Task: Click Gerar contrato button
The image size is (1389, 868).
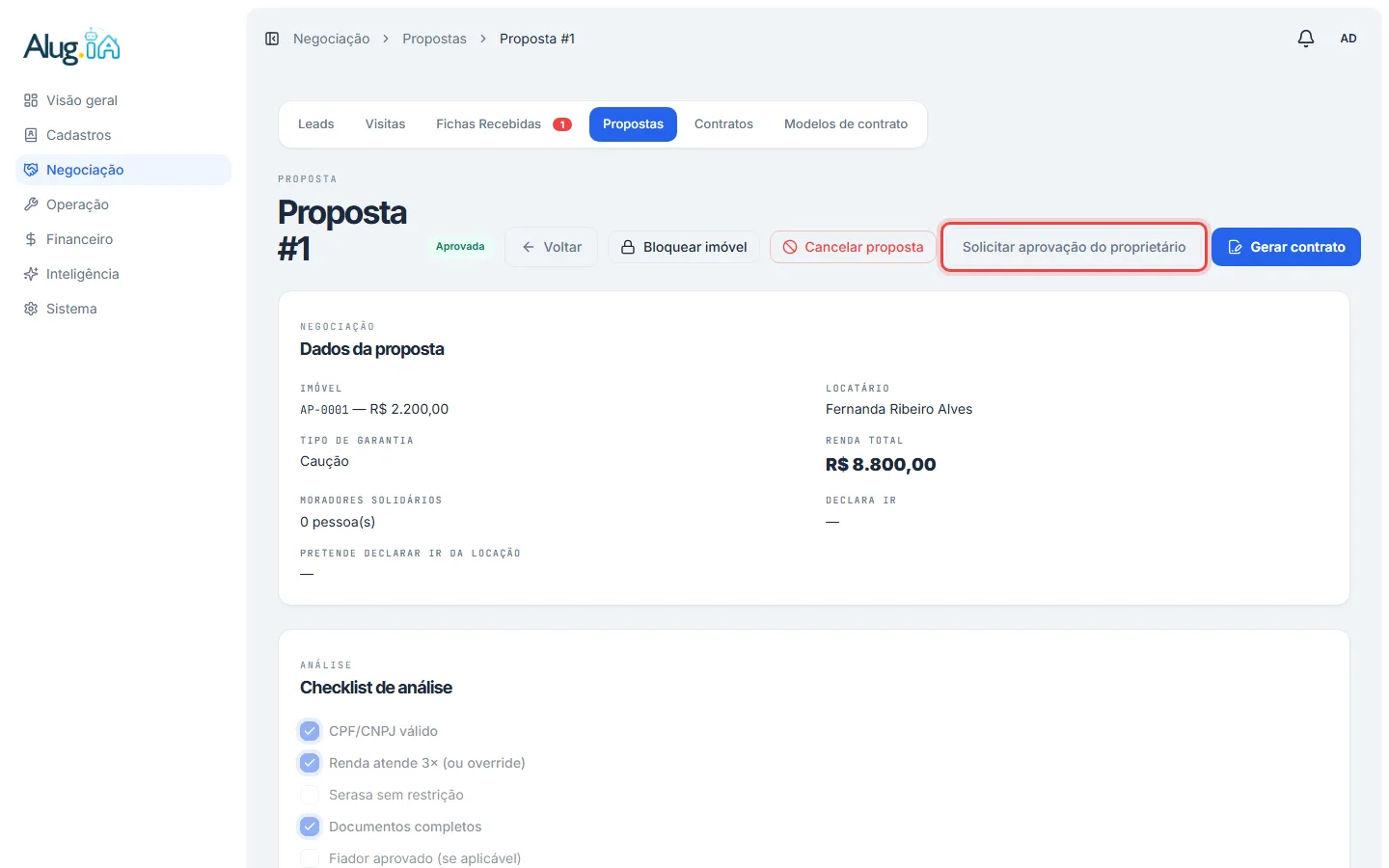Action: tap(1286, 247)
